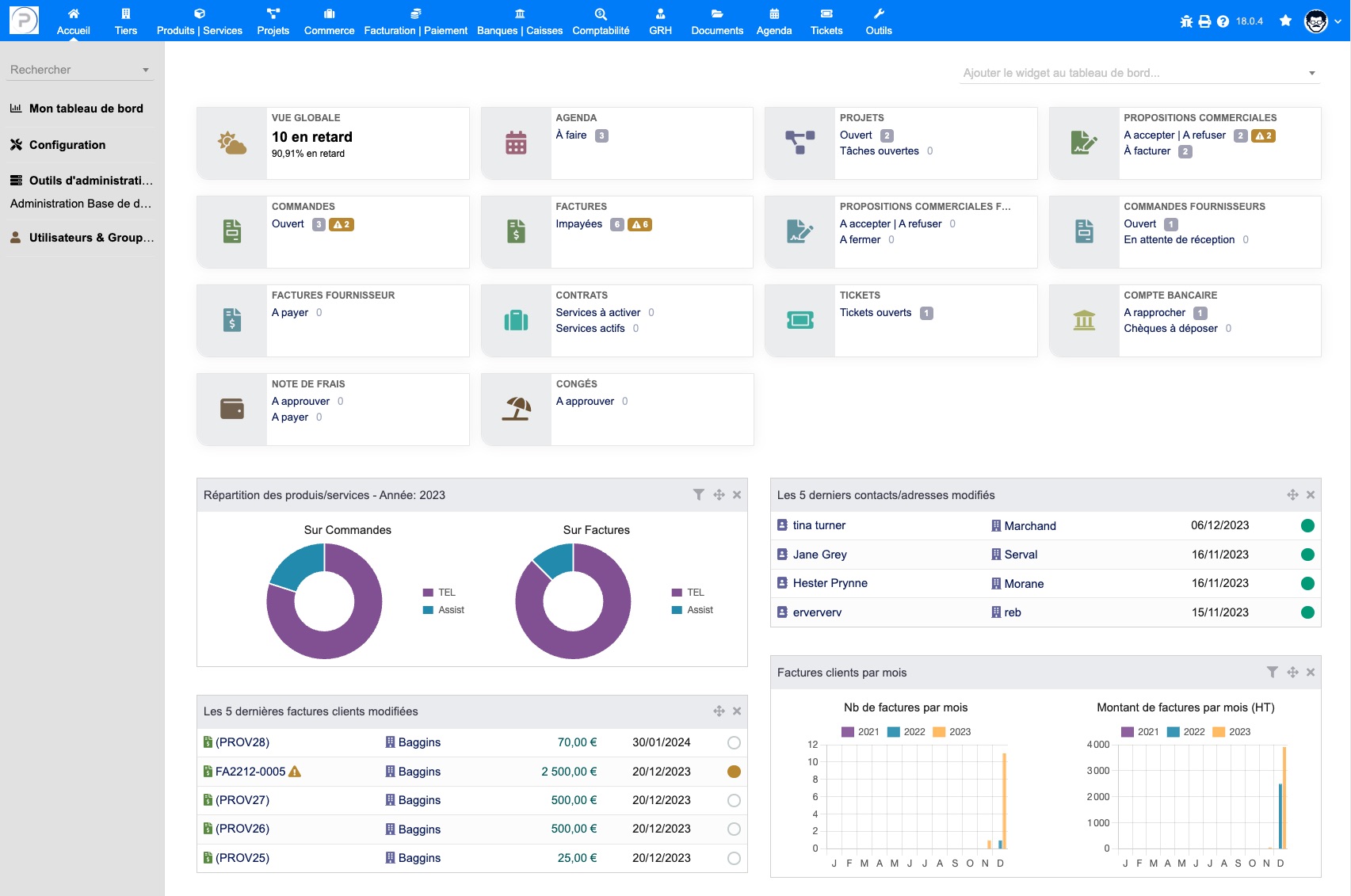The image size is (1351, 896).
Task: Click move handle of dernières factures clients box
Action: coord(719,711)
